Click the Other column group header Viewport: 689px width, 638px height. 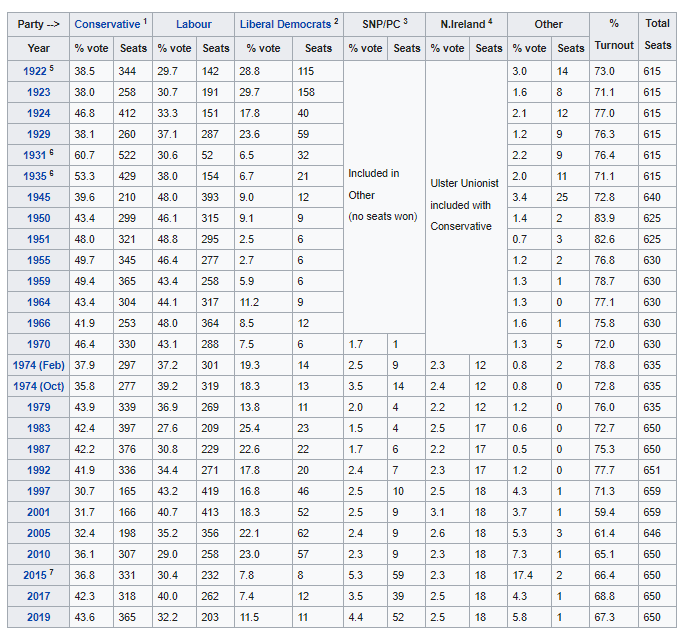(548, 25)
